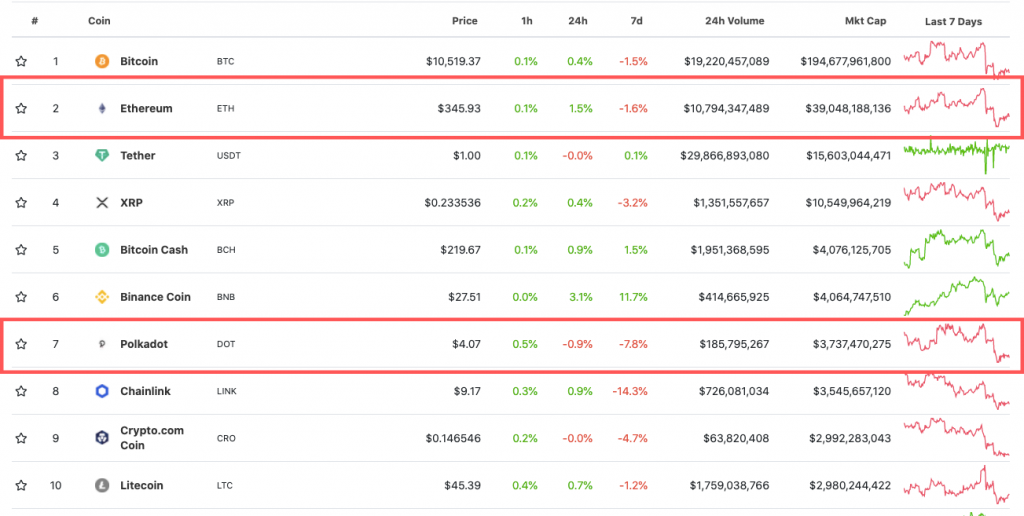Open Binance Coin's green 7-day sparkline
This screenshot has width=1024, height=516.
957,296
